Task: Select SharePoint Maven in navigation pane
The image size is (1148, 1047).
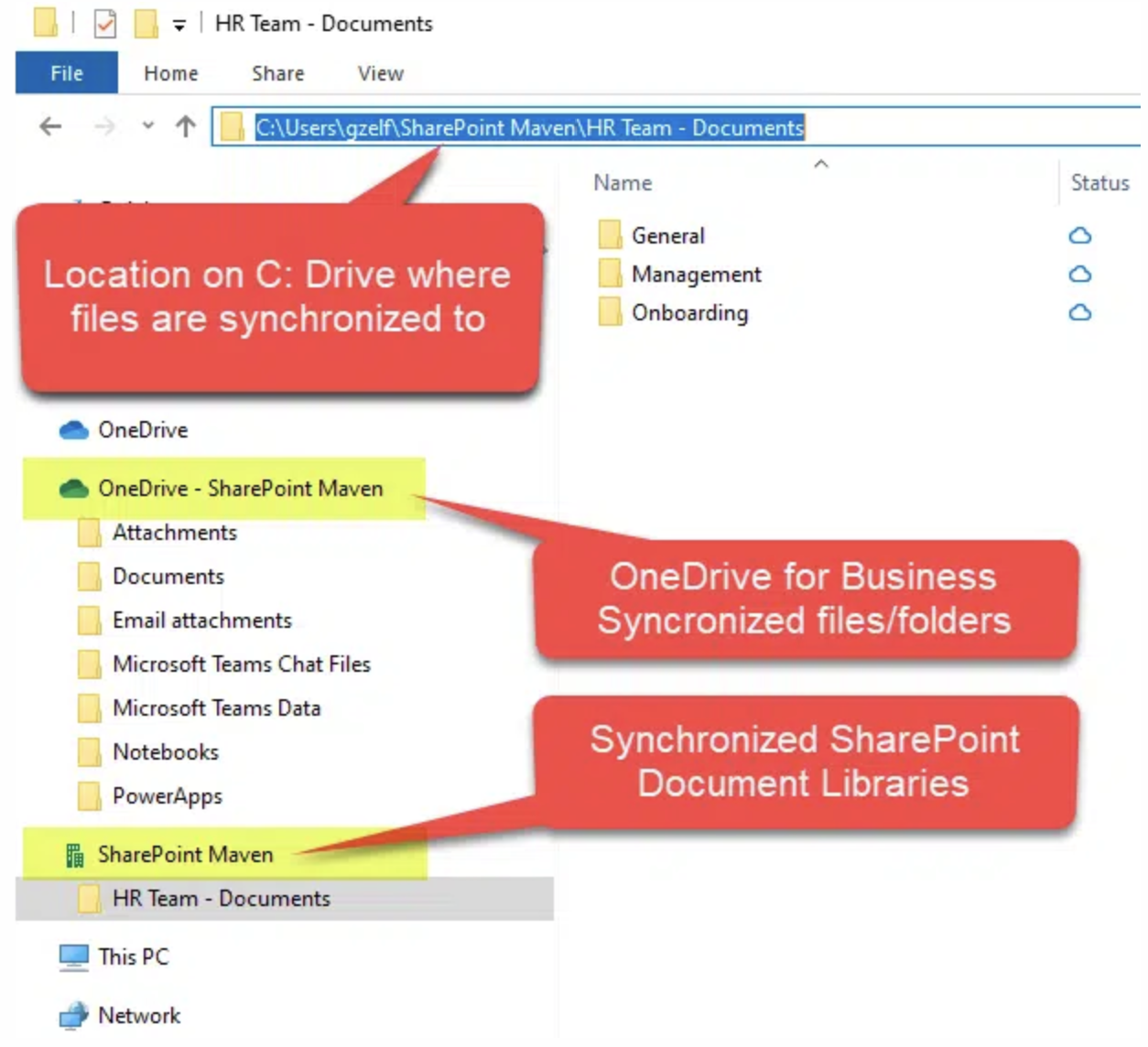Action: 185,855
